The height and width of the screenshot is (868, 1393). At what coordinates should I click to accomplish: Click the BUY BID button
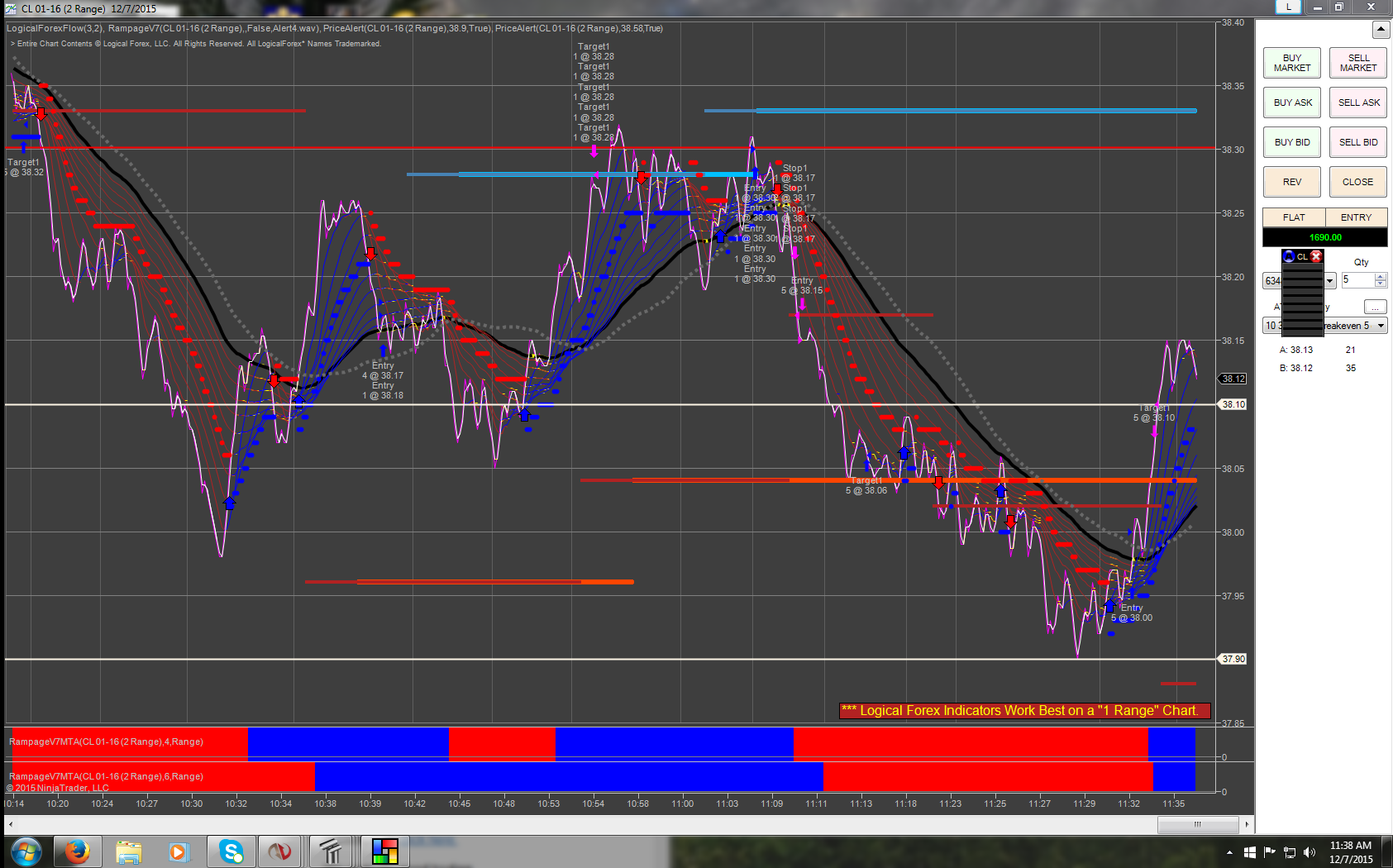pos(1292,142)
